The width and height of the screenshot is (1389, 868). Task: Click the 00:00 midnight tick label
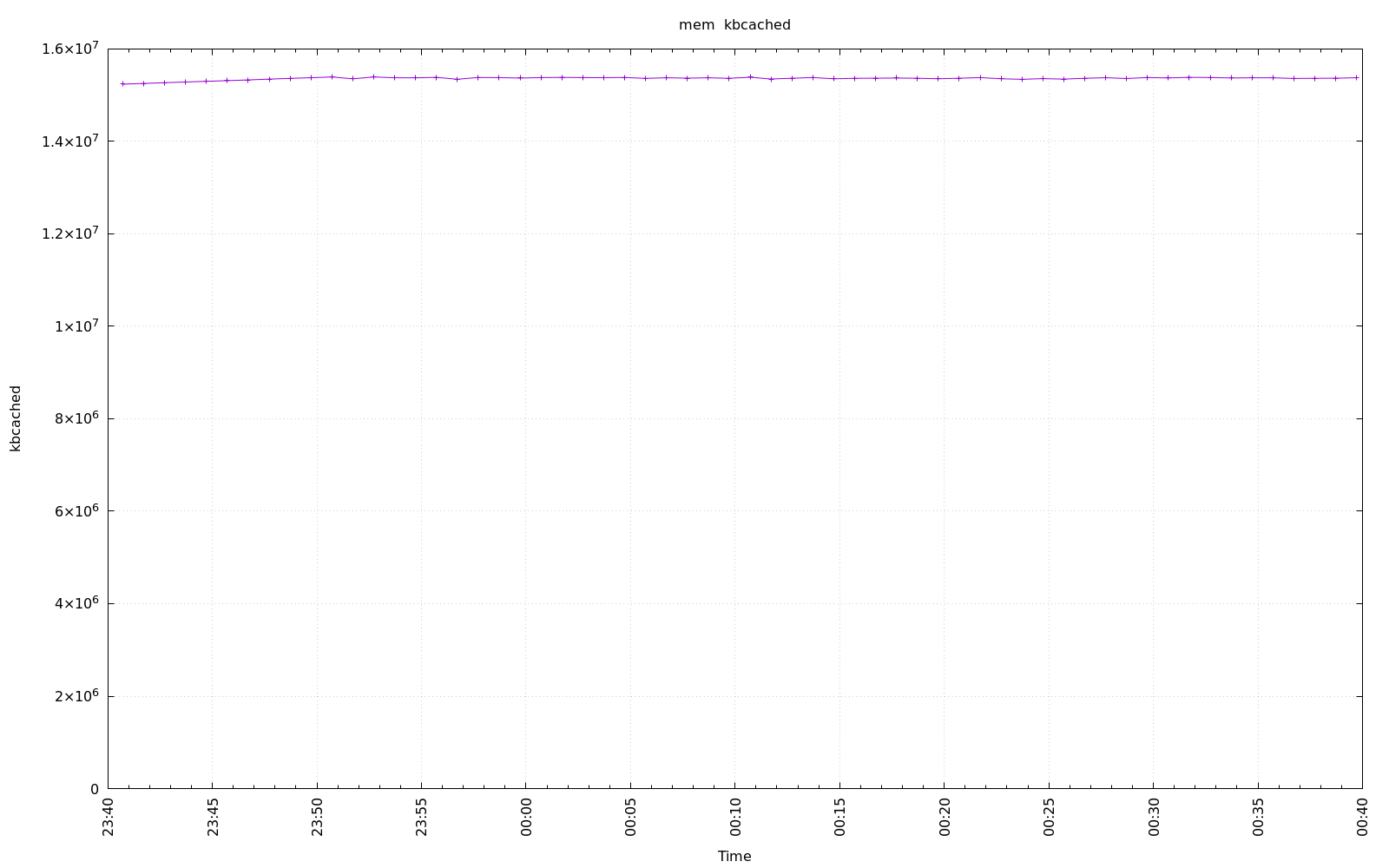click(x=526, y=818)
